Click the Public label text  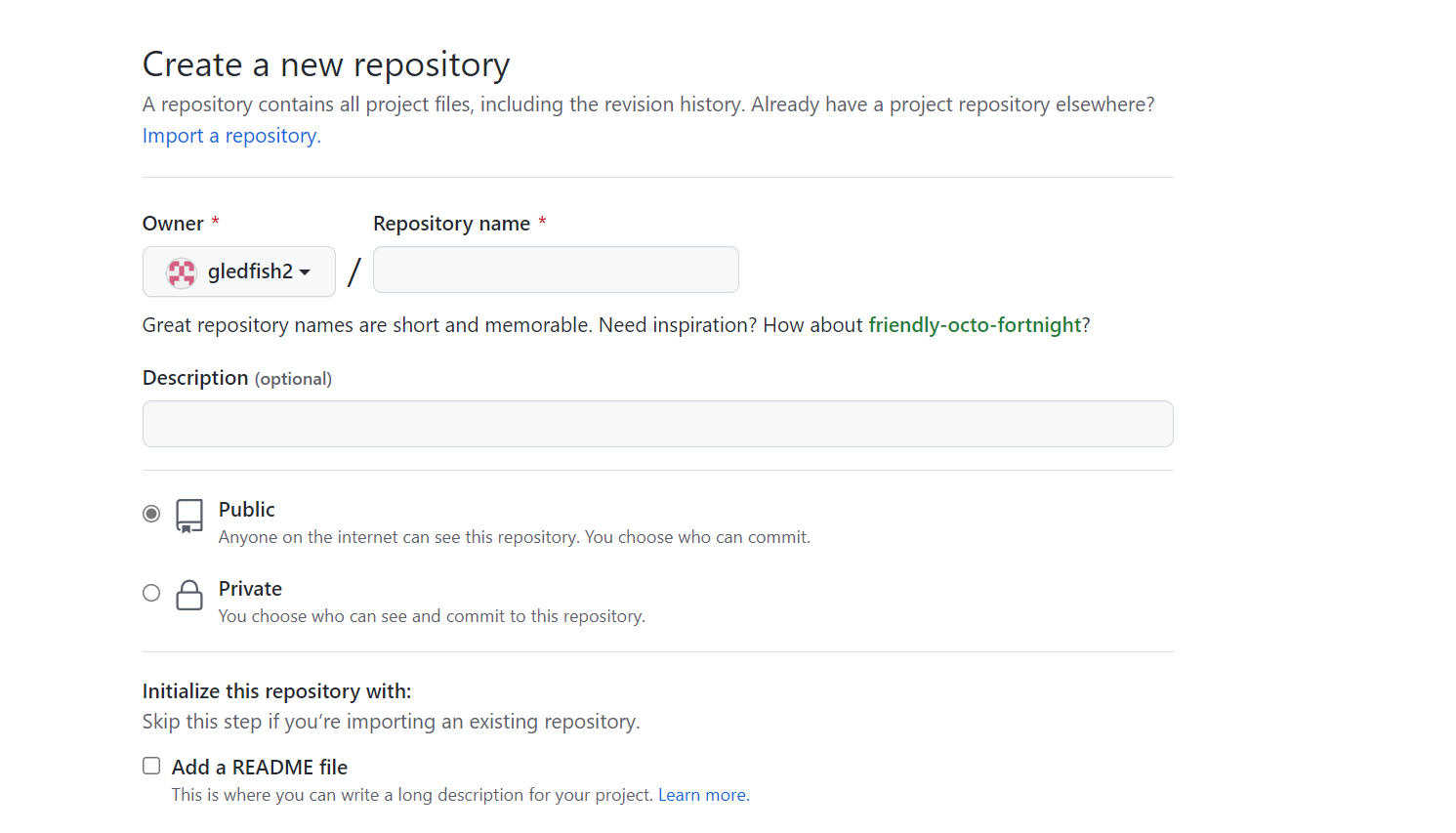point(247,510)
